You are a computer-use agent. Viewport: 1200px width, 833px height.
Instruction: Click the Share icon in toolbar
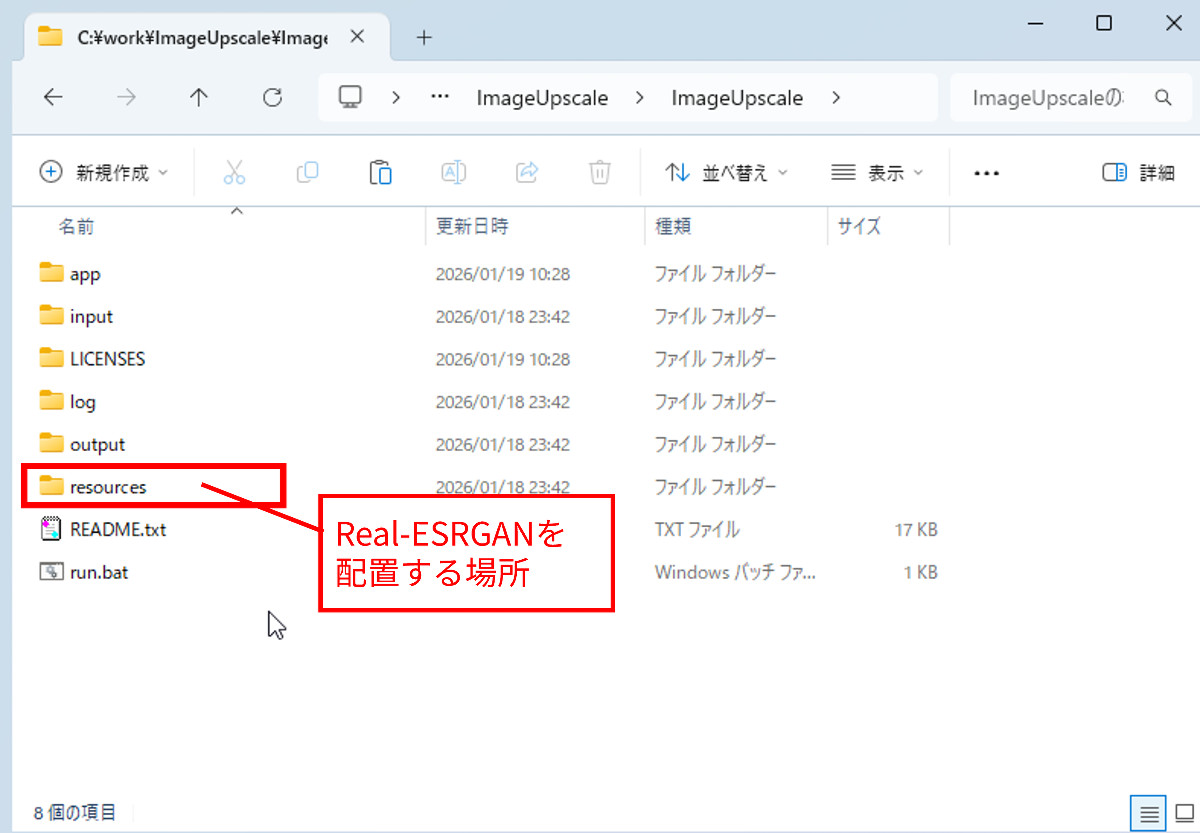point(527,173)
